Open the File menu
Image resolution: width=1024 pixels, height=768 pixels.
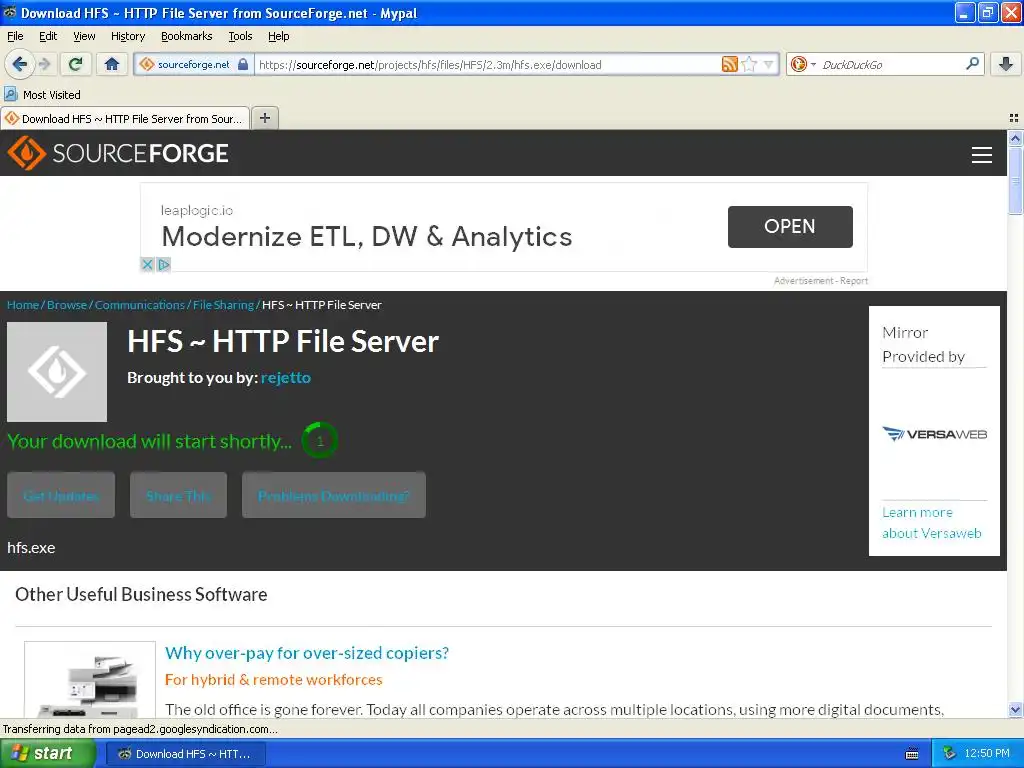click(15, 36)
